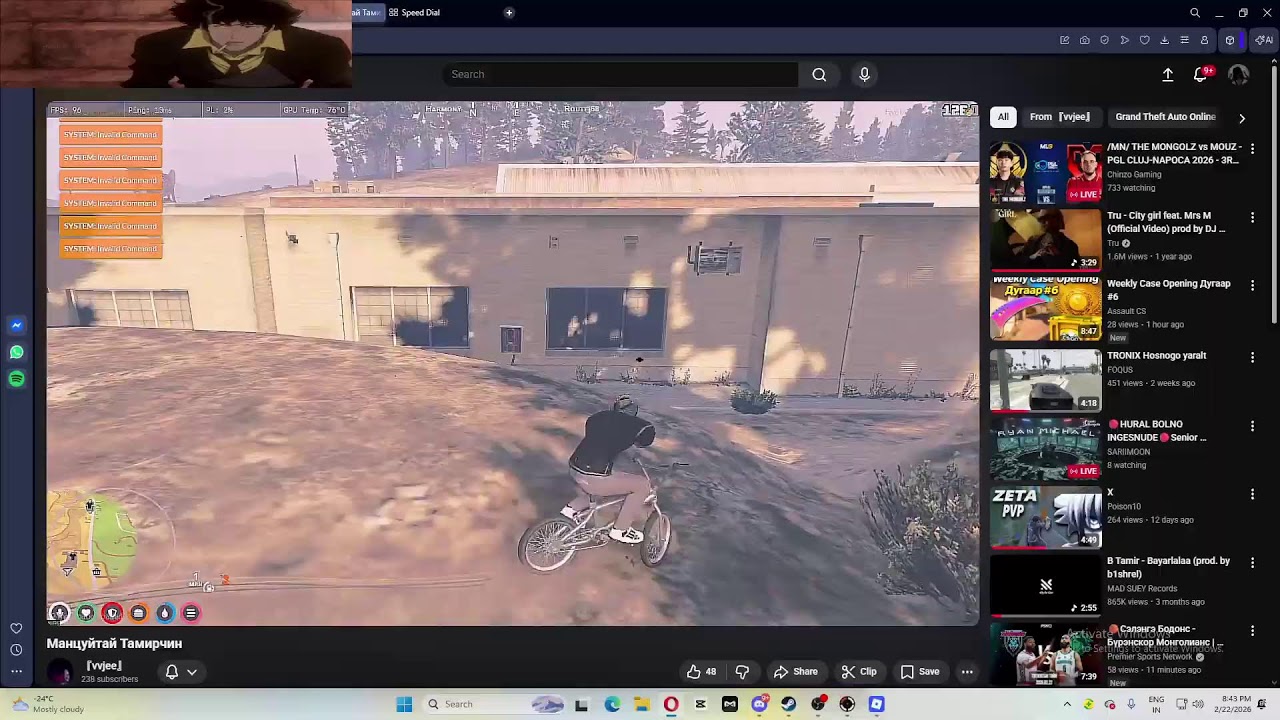Viewport: 1280px width, 720px height.
Task: Select Grand Theft Auto Online filter chip
Action: point(1165,117)
